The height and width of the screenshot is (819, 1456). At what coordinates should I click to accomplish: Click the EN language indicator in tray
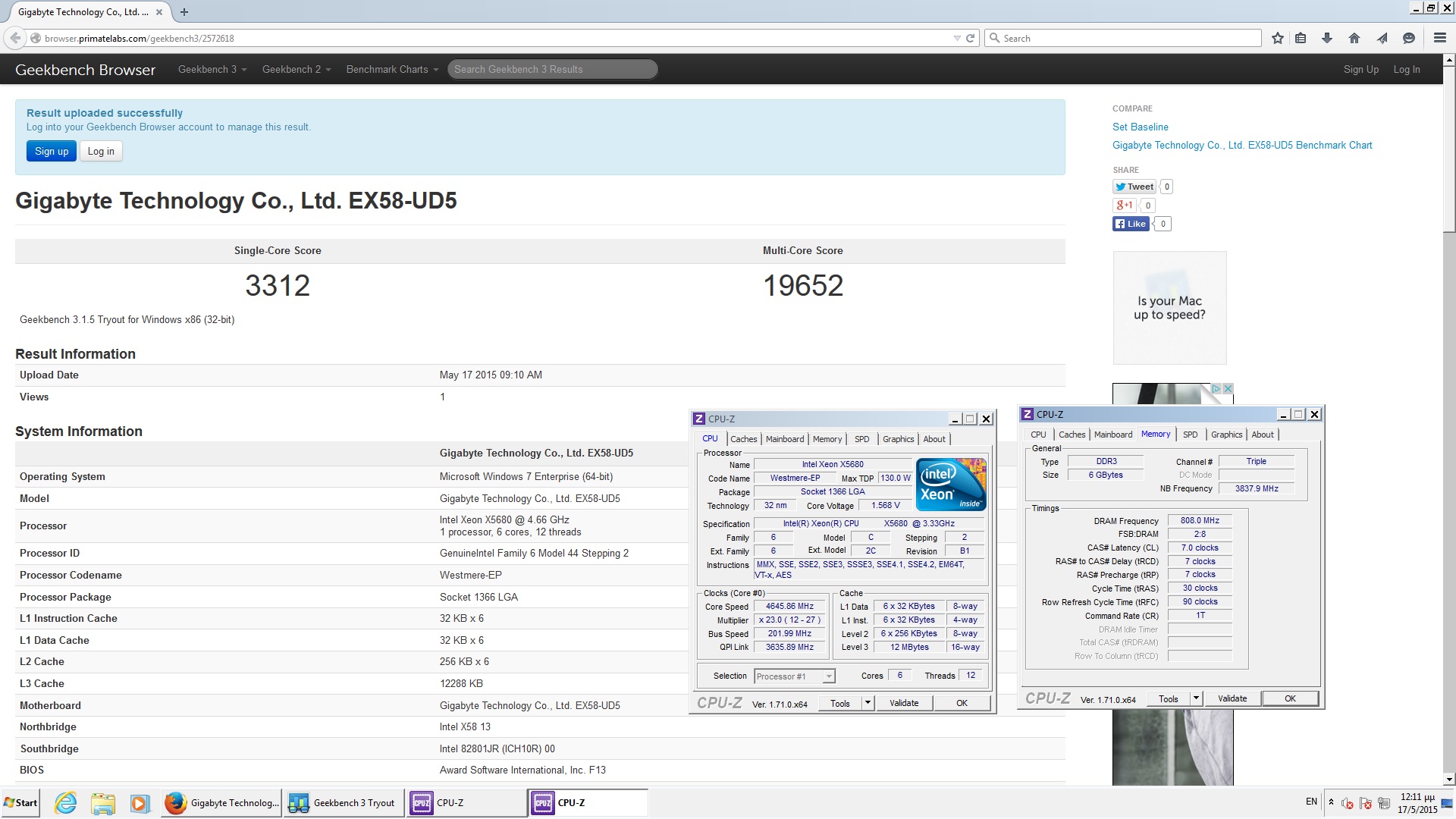[1311, 802]
